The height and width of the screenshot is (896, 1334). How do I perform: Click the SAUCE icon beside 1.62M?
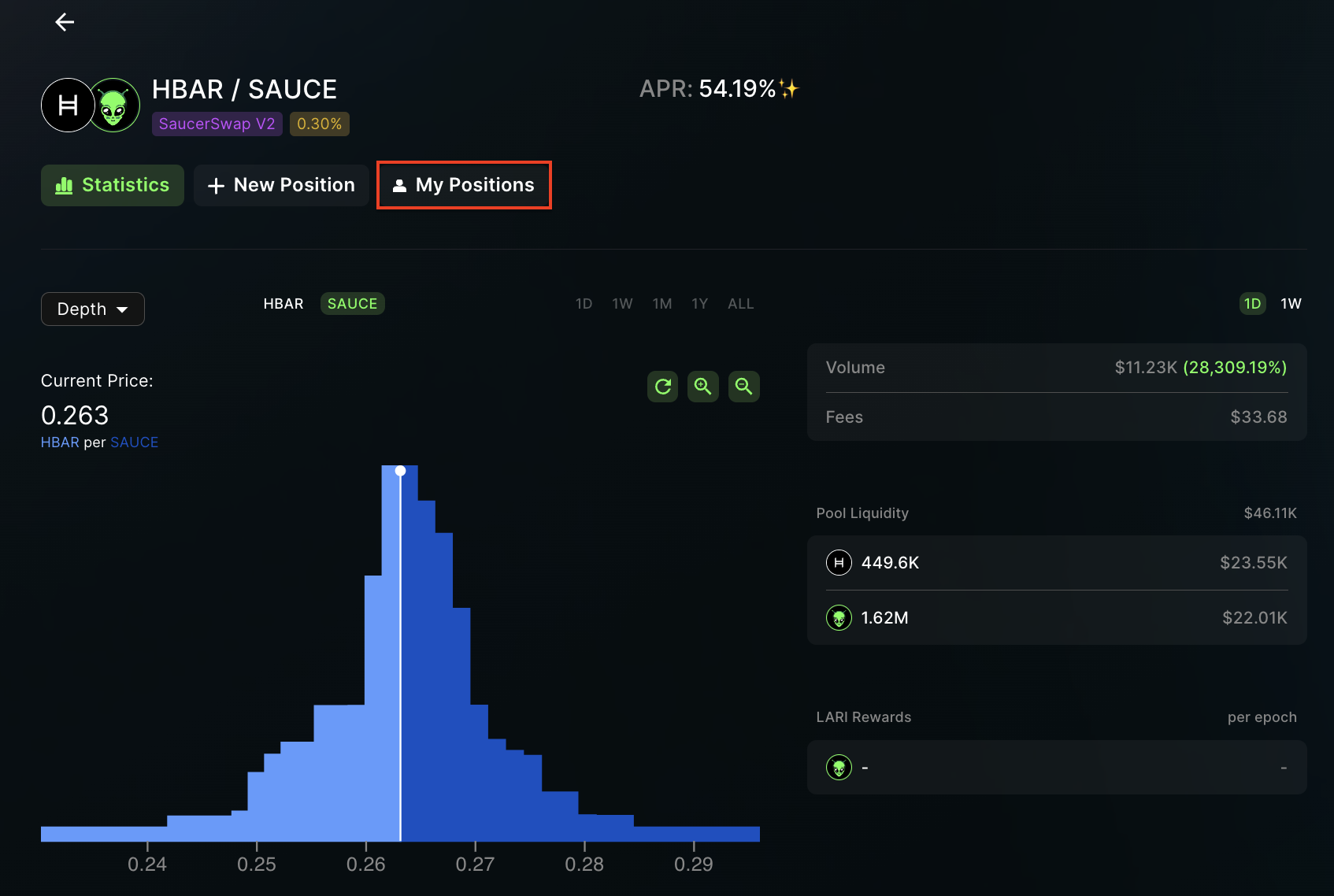click(839, 617)
